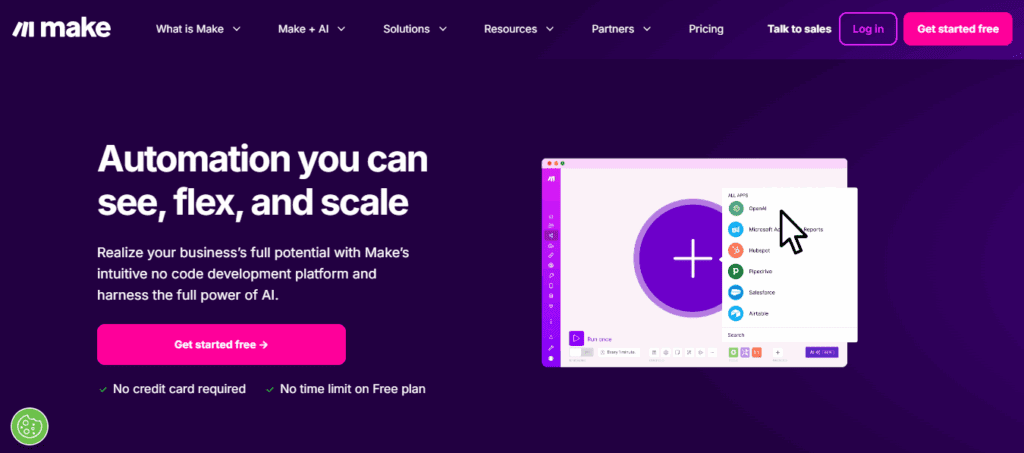Open the cookie preferences icon
Screen dimensions: 1024x453
tap(30, 427)
